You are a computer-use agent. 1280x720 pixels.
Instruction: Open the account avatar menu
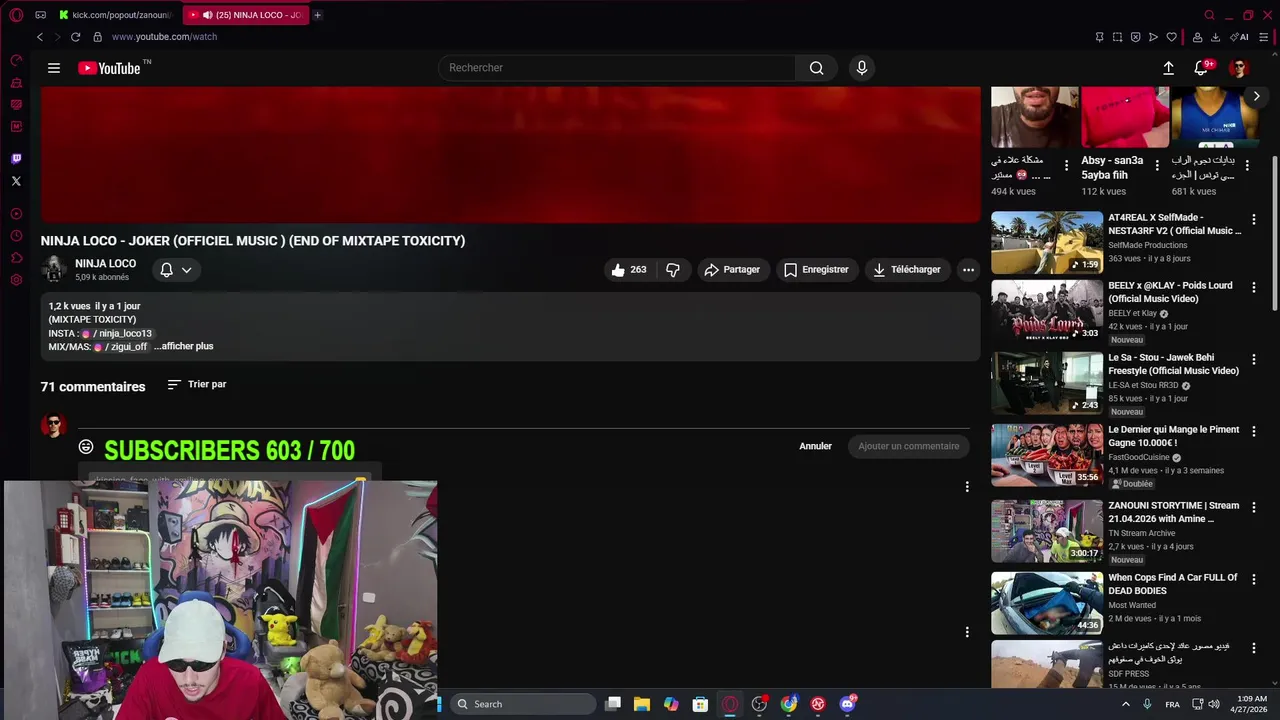click(1239, 68)
